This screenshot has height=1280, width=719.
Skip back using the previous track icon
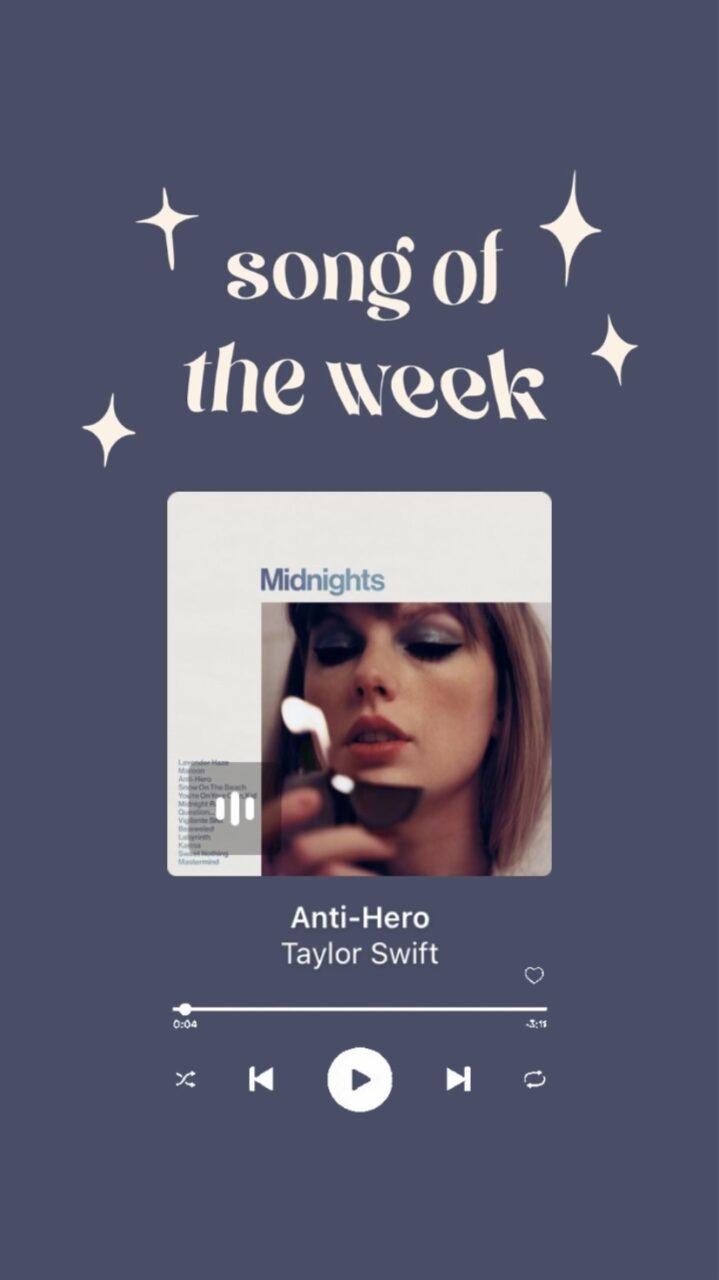point(261,1079)
